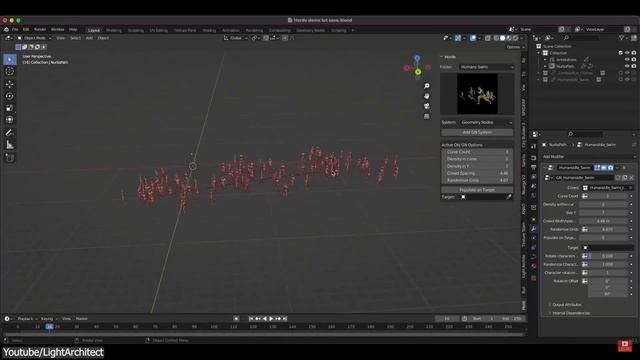Click the viewport zoom magnifier icon
This screenshot has width=640, height=360.
pos(427,86)
